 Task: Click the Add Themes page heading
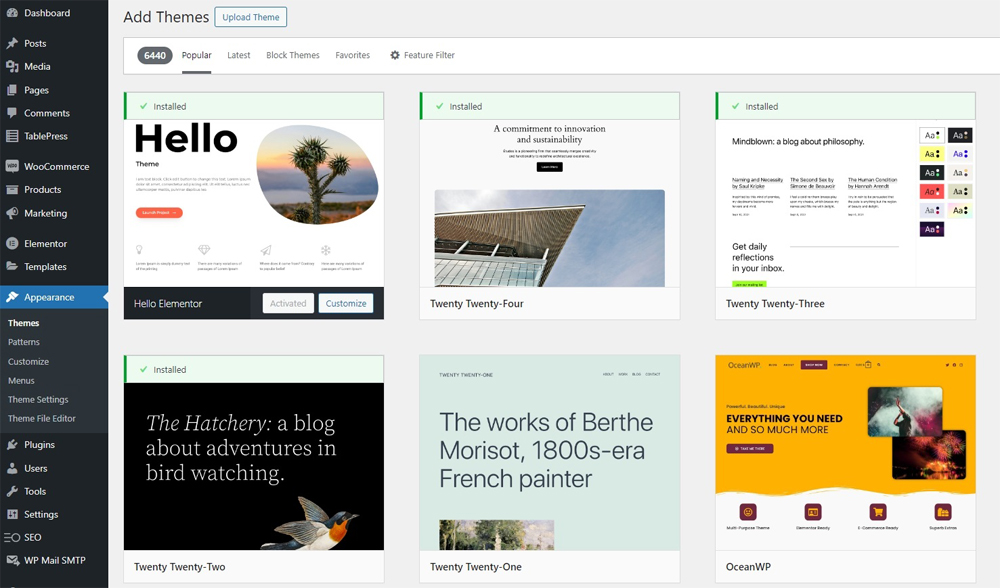[x=166, y=17]
